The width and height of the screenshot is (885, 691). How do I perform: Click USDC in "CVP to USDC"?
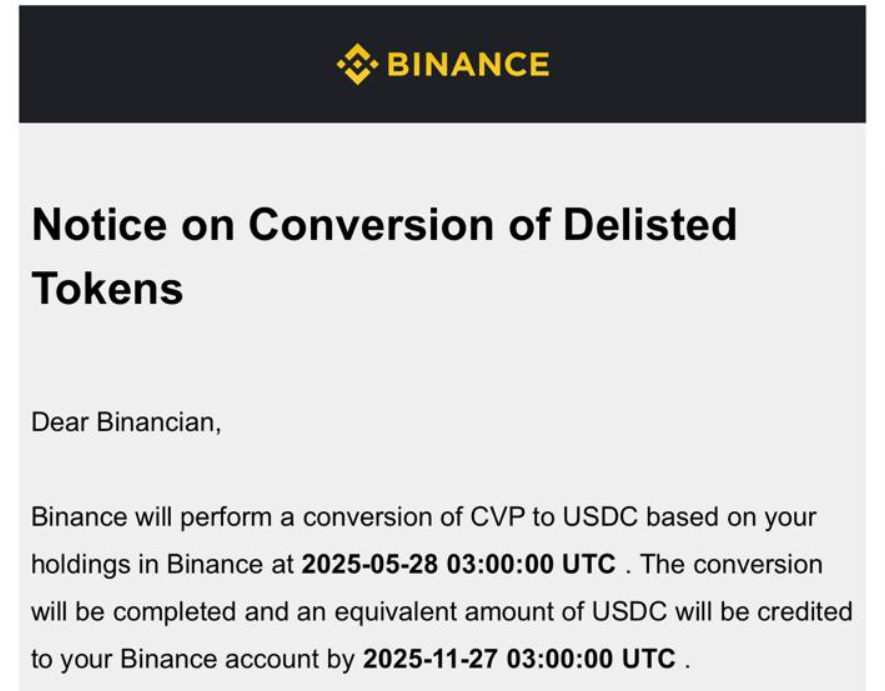click(x=601, y=517)
